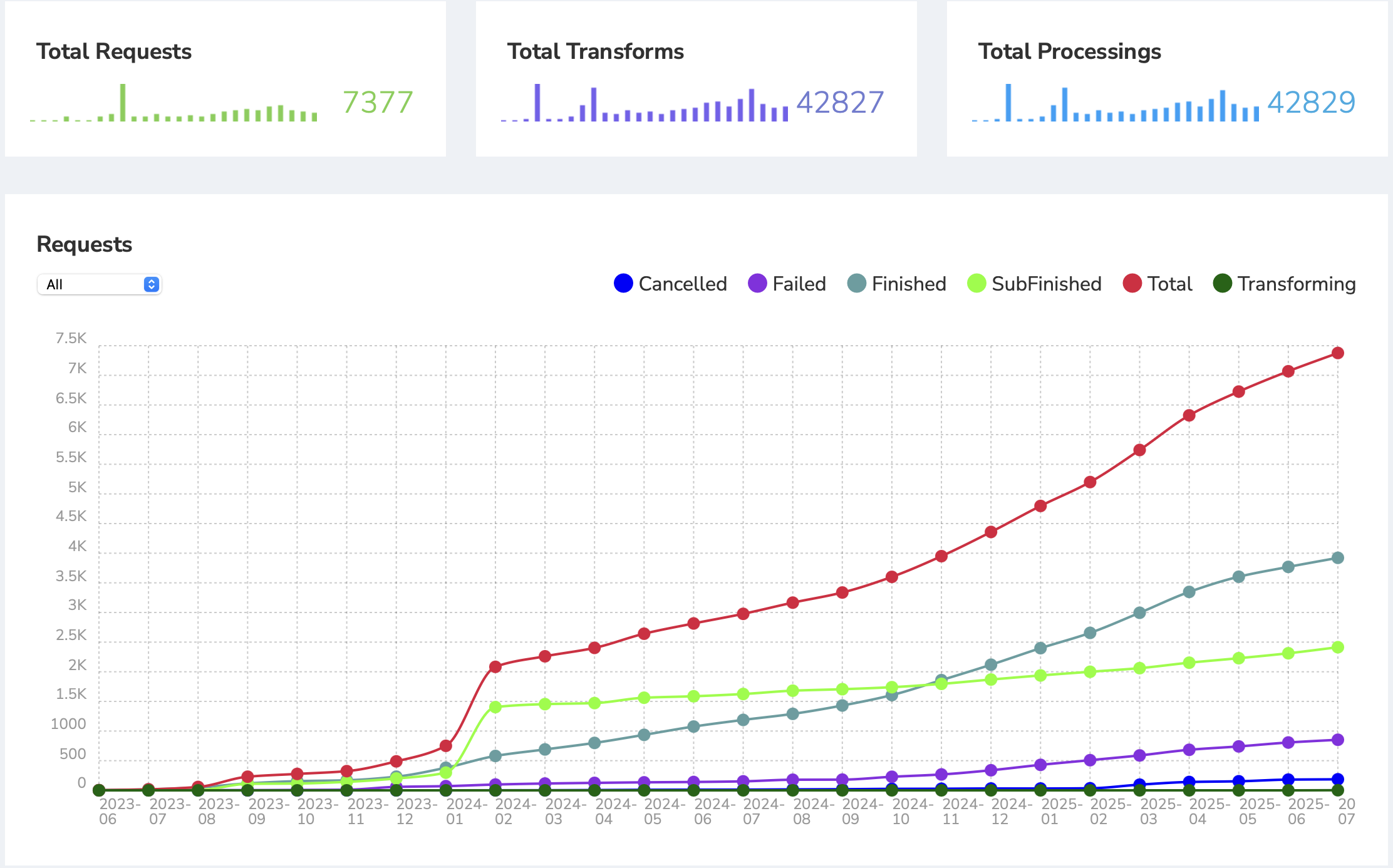The image size is (1393, 868).
Task: Click the blue dropdown stepper arrows
Action: [151, 284]
